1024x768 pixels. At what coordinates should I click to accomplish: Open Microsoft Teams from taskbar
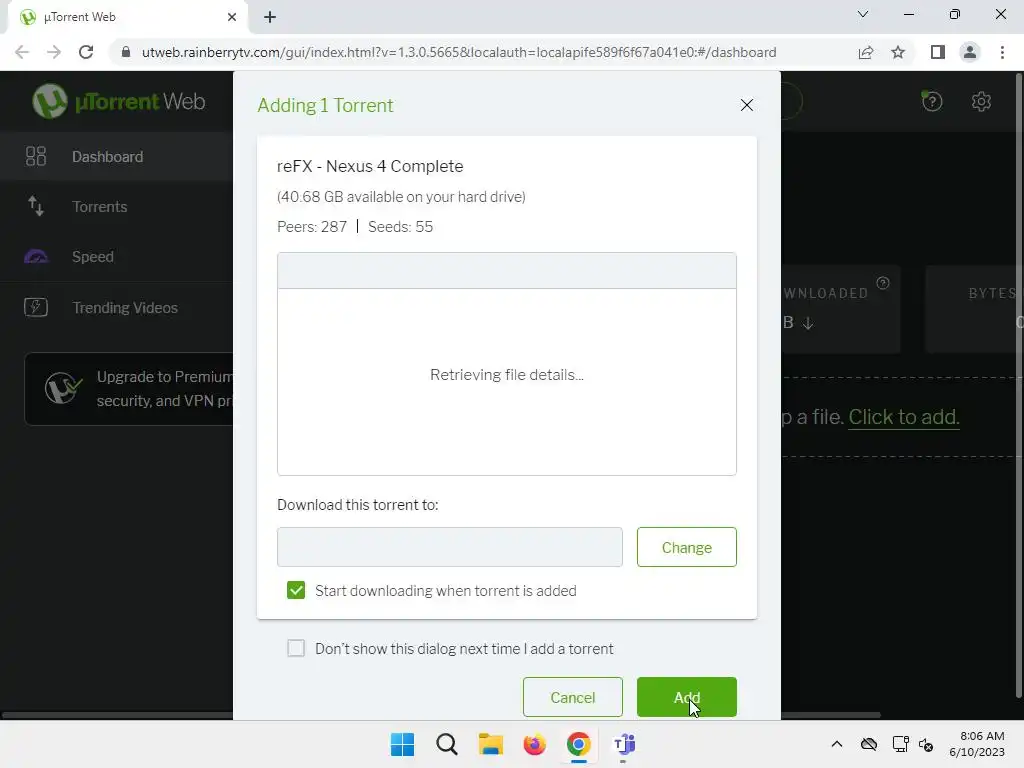(624, 744)
